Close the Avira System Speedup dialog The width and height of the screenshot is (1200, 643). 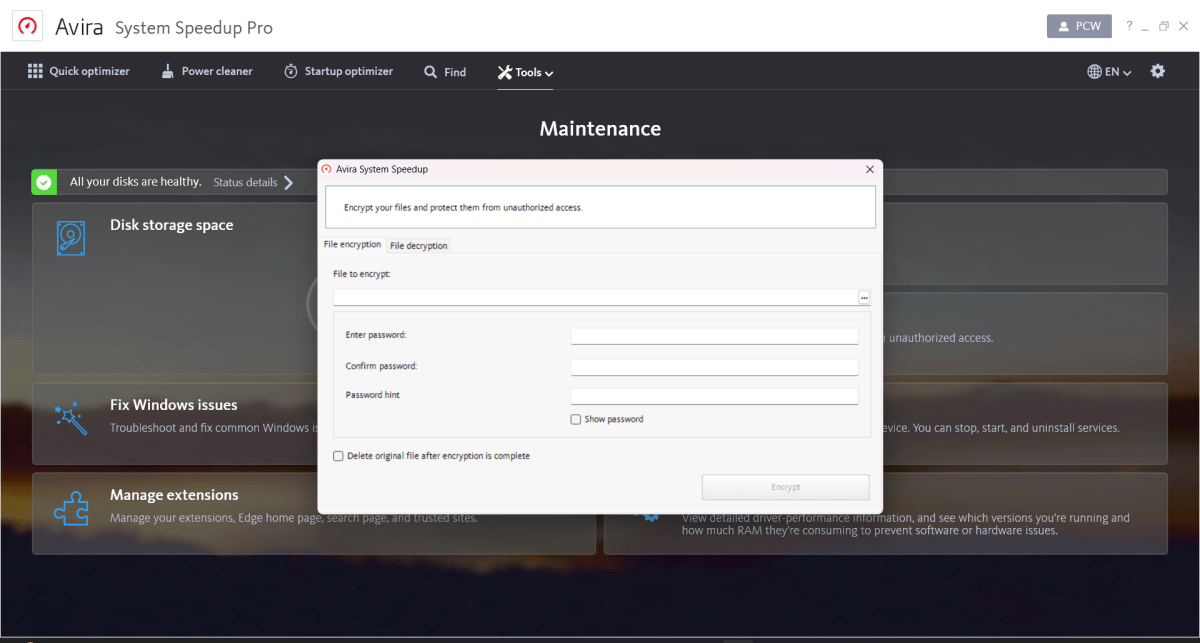click(x=869, y=169)
